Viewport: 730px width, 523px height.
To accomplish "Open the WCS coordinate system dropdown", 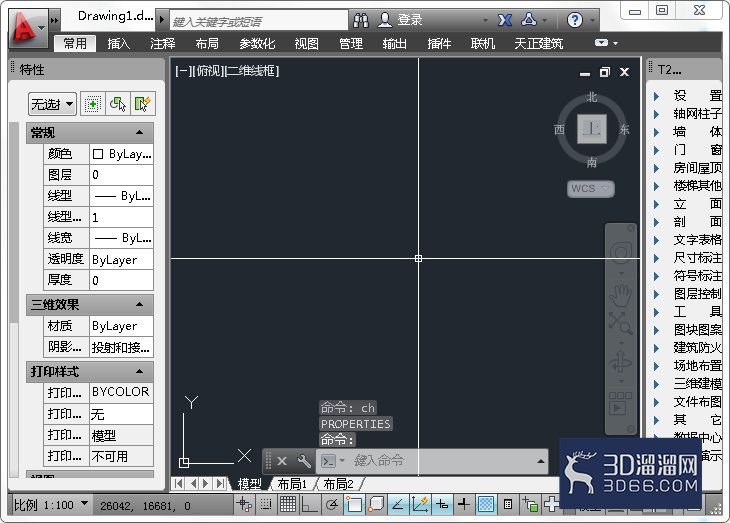I will (x=590, y=189).
